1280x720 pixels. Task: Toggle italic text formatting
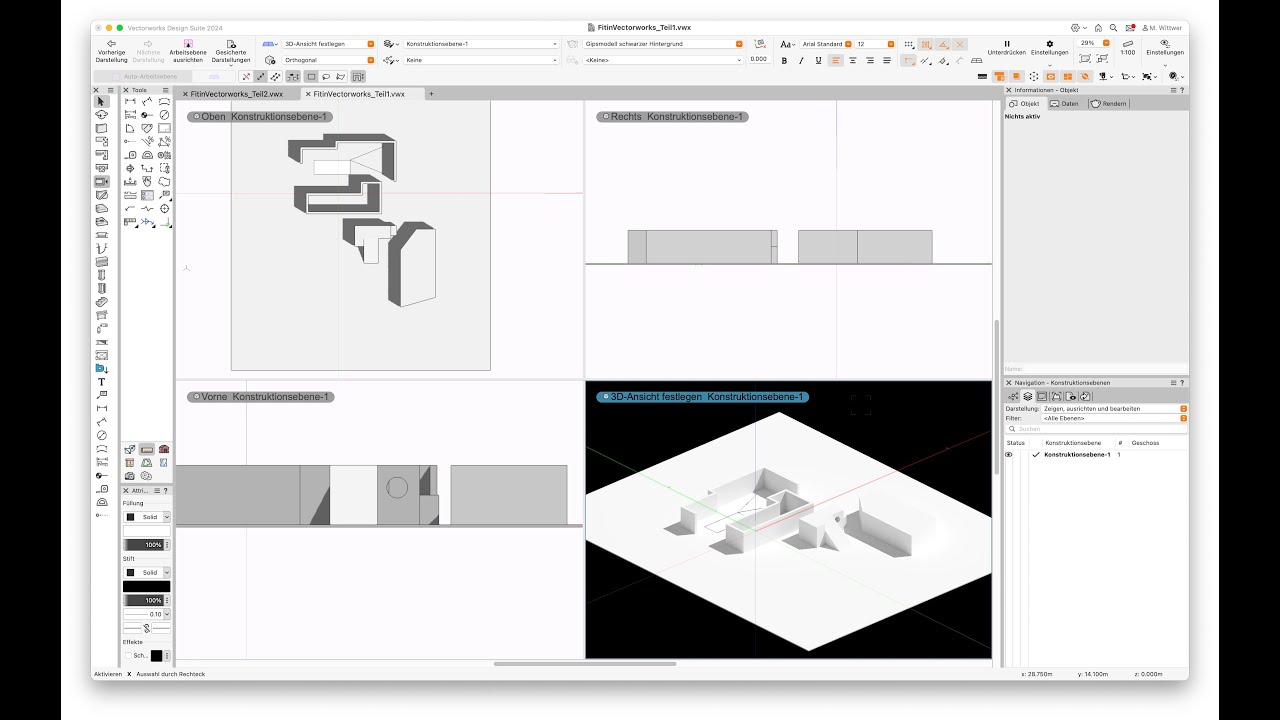pyautogui.click(x=801, y=60)
